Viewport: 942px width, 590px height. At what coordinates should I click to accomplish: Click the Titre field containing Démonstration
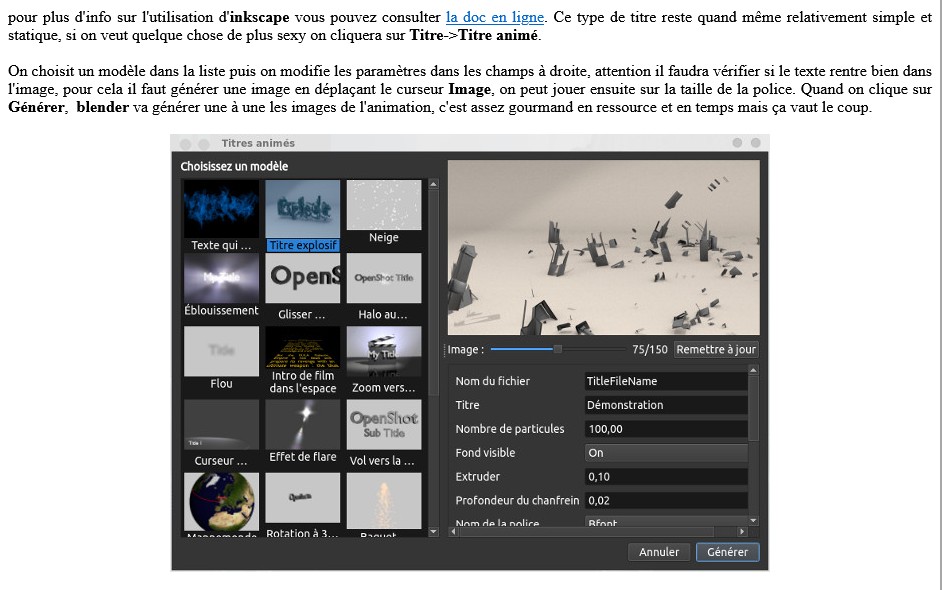[x=666, y=405]
